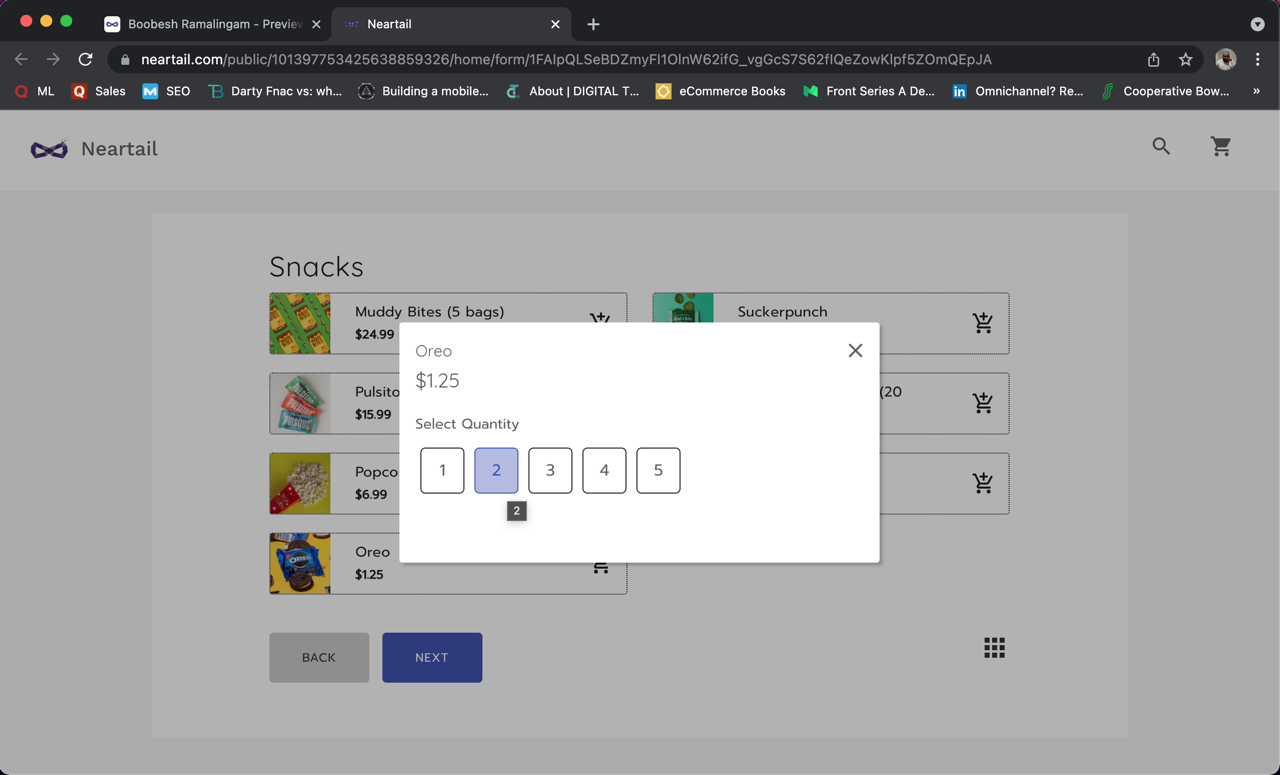Open the search icon in the Neartail header
This screenshot has width=1280, height=775.
(1160, 146)
